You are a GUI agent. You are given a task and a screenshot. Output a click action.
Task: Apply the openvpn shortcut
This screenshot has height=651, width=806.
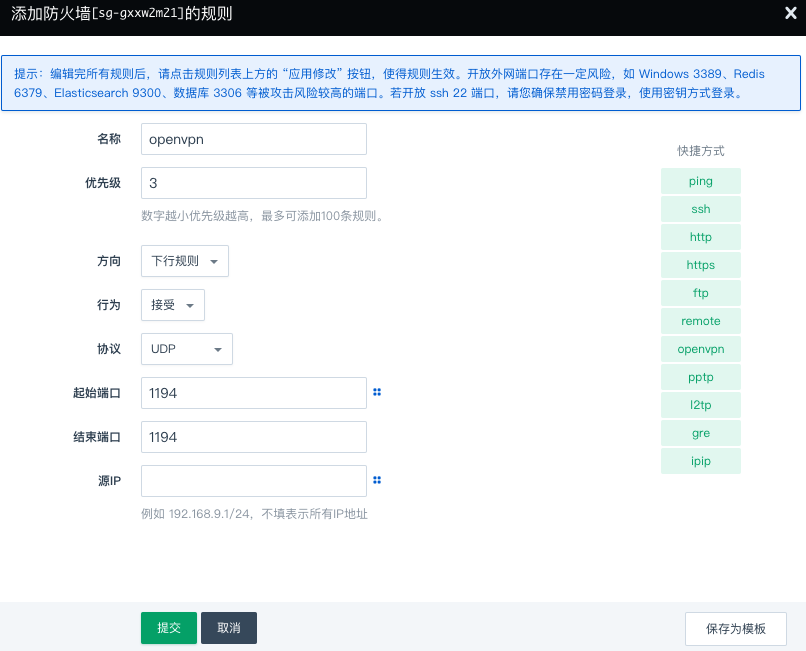click(701, 349)
